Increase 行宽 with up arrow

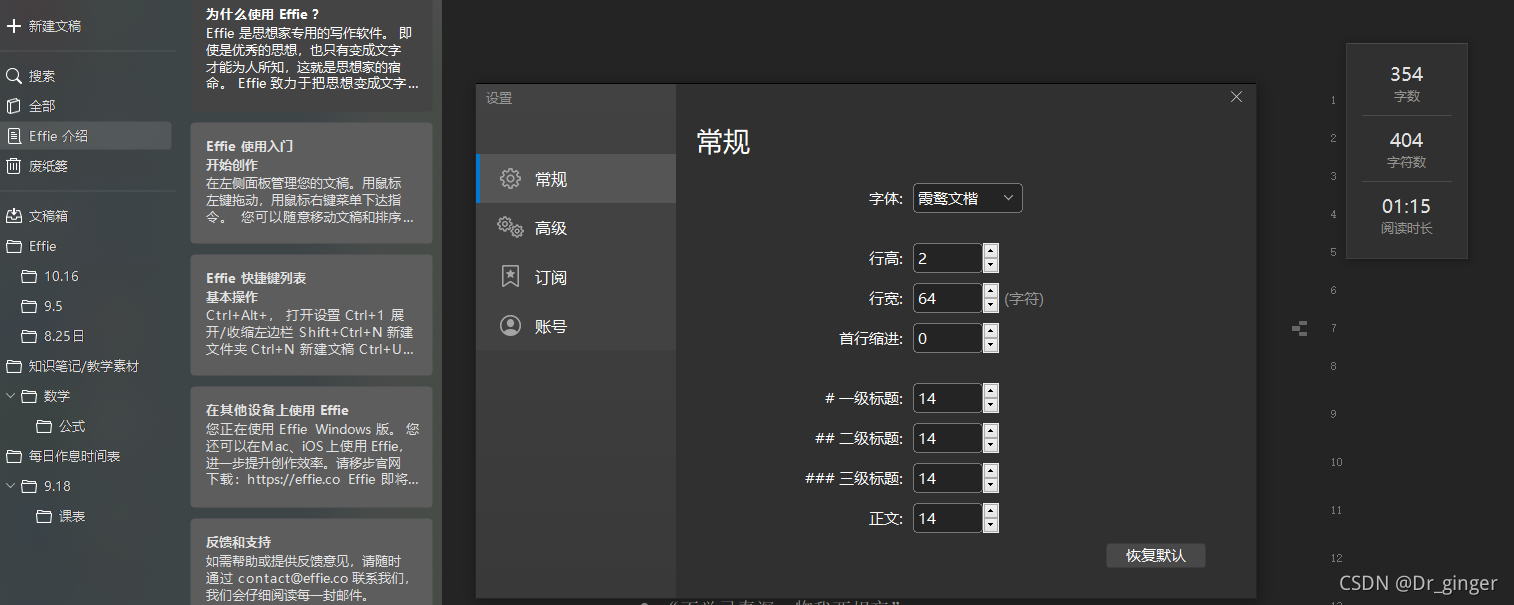click(991, 291)
